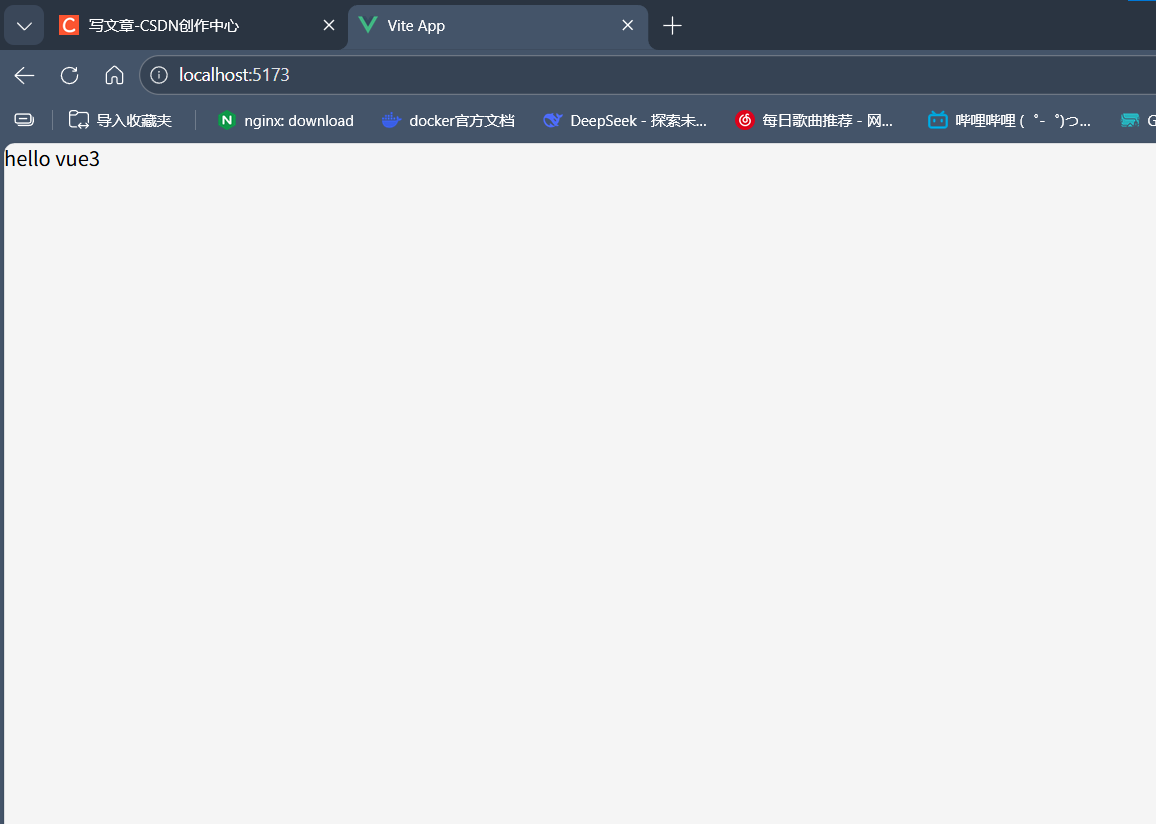This screenshot has width=1156, height=824.
Task: Close the Vite App tab
Action: pos(627,26)
